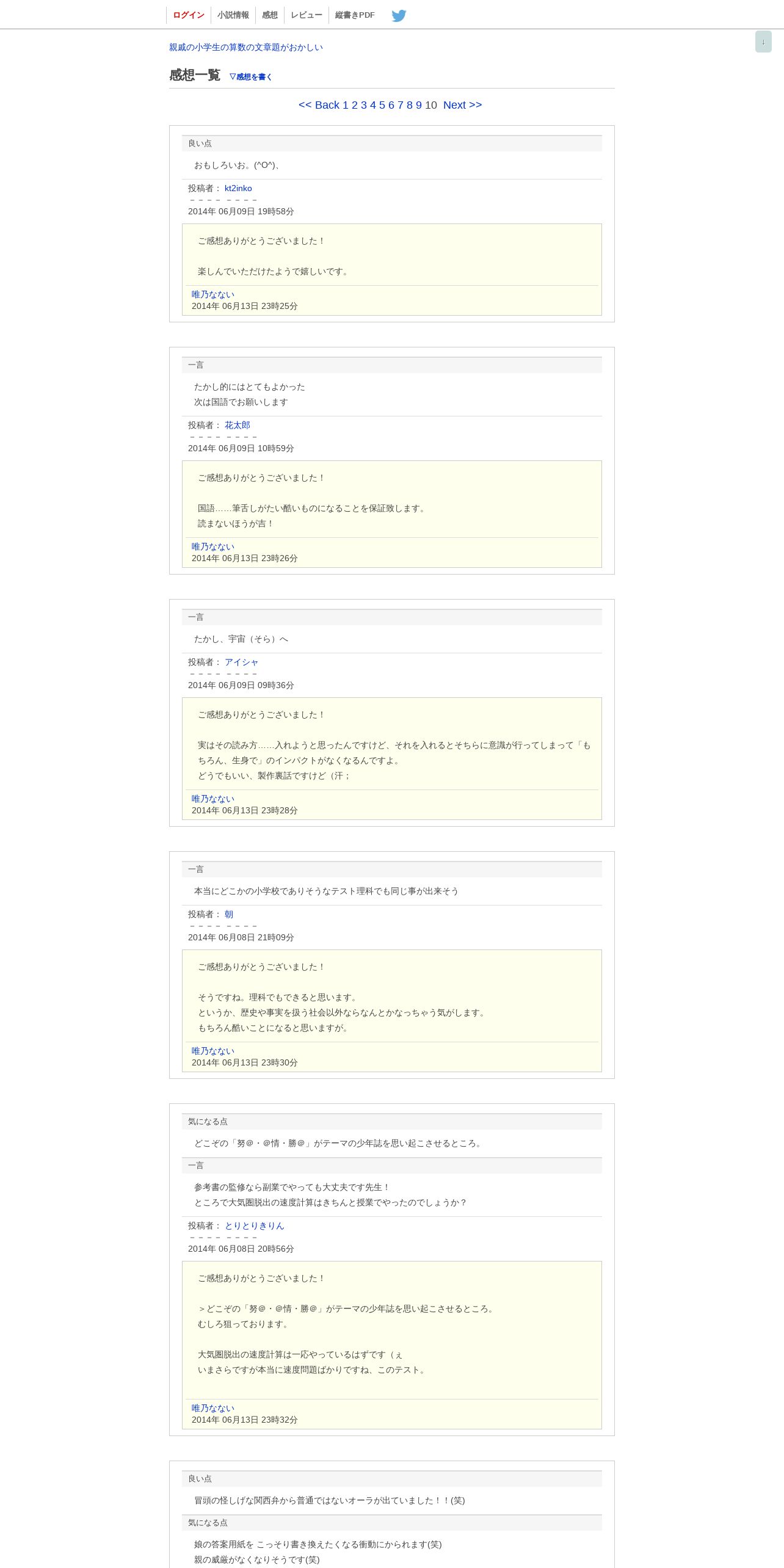The image size is (784, 1568).
Task: Go to page 3 of reviews
Action: click(364, 105)
